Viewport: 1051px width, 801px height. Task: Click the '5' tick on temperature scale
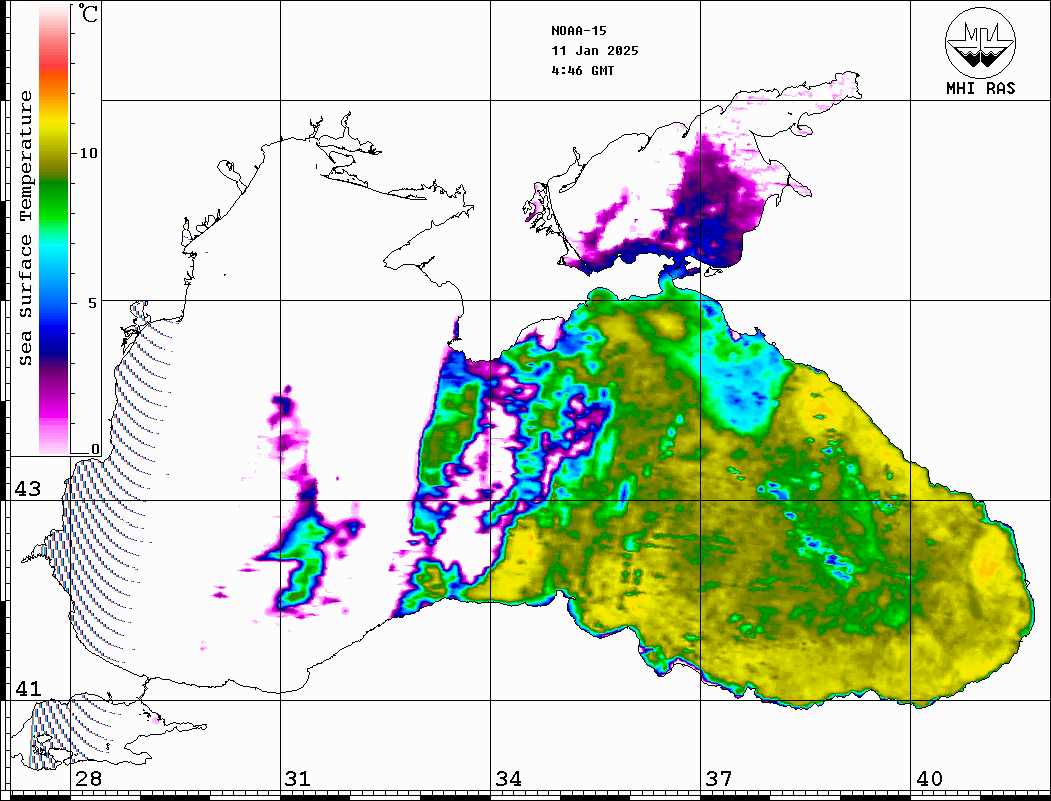92,302
